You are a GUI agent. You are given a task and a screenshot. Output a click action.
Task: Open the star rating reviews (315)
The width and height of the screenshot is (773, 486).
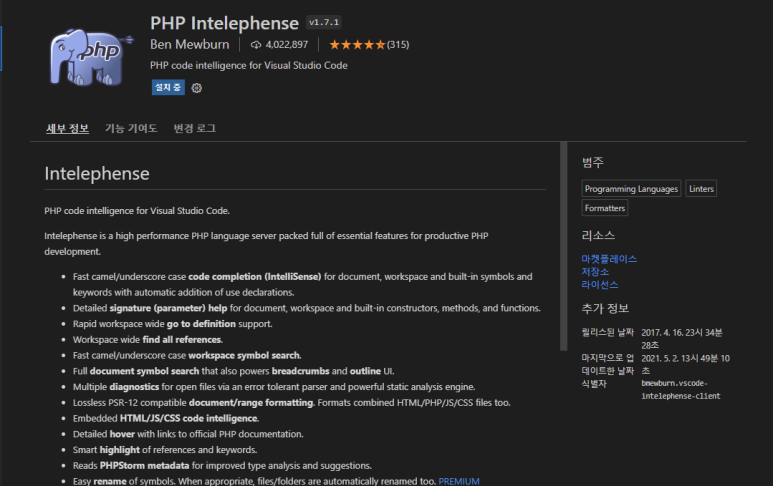coord(369,45)
